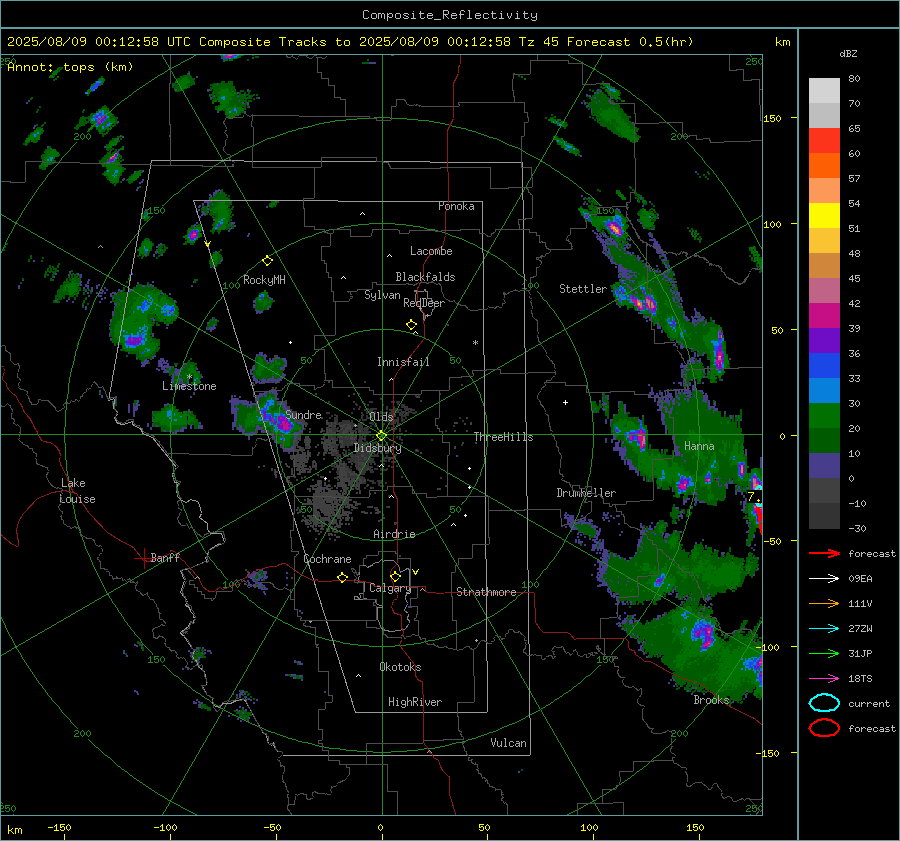The width and height of the screenshot is (900, 841).
Task: Click the Sundre label
Action: (x=303, y=414)
